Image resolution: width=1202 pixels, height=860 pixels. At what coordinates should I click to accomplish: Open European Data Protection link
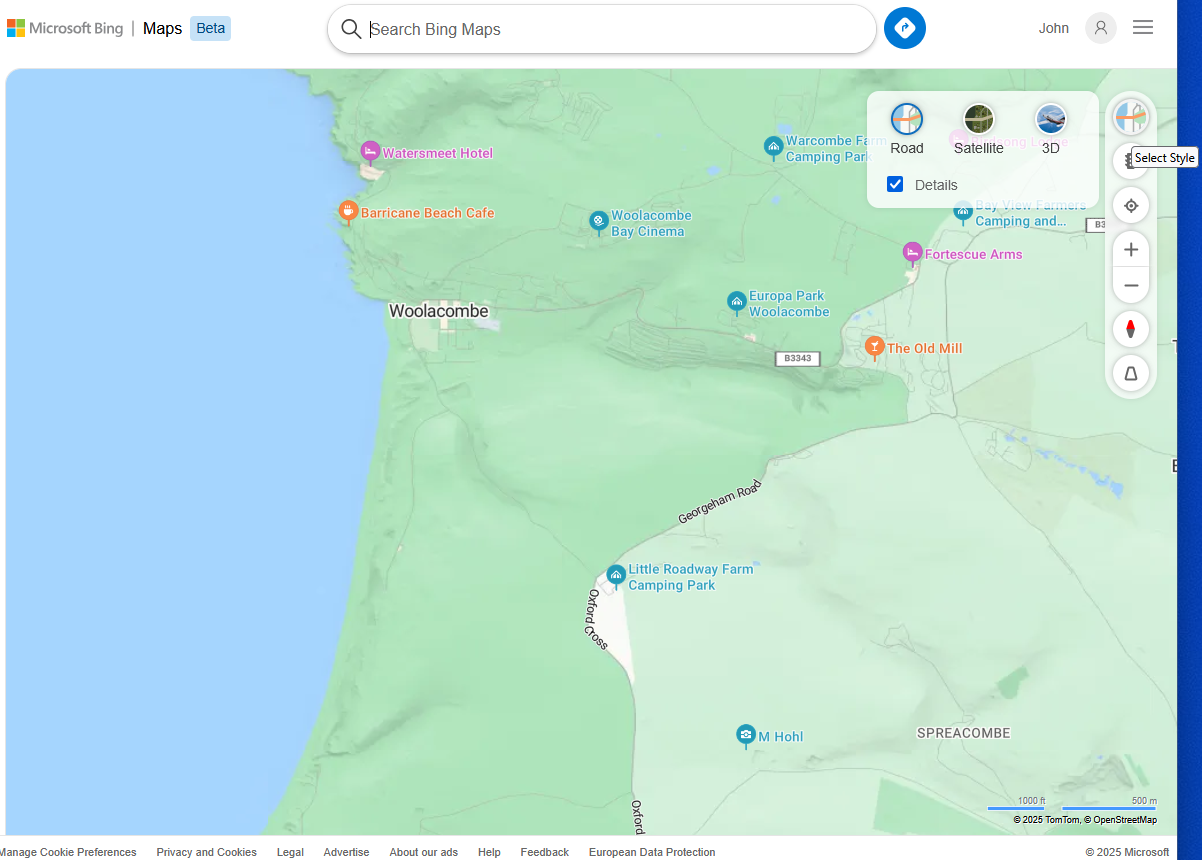pos(652,852)
